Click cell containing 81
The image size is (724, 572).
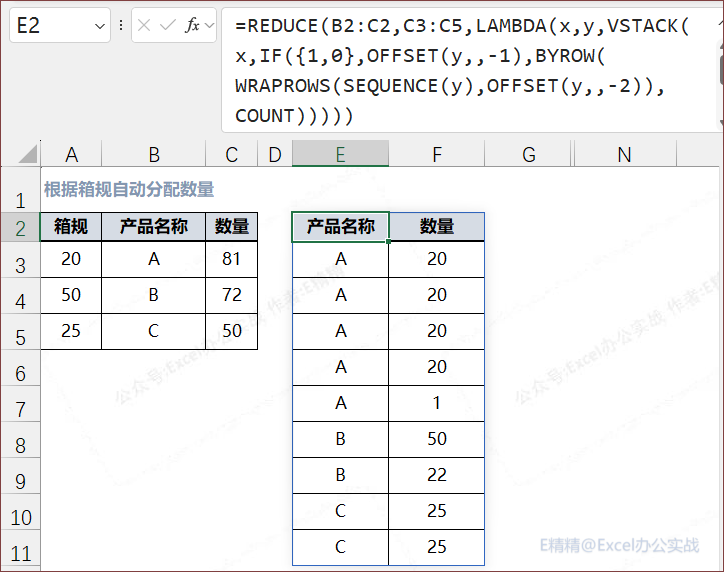tap(231, 259)
